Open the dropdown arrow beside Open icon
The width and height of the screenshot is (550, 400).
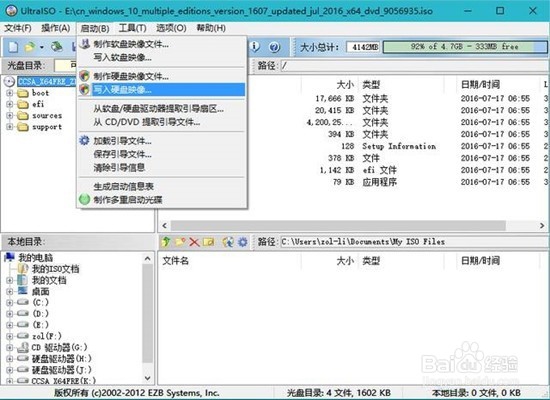tap(42, 47)
